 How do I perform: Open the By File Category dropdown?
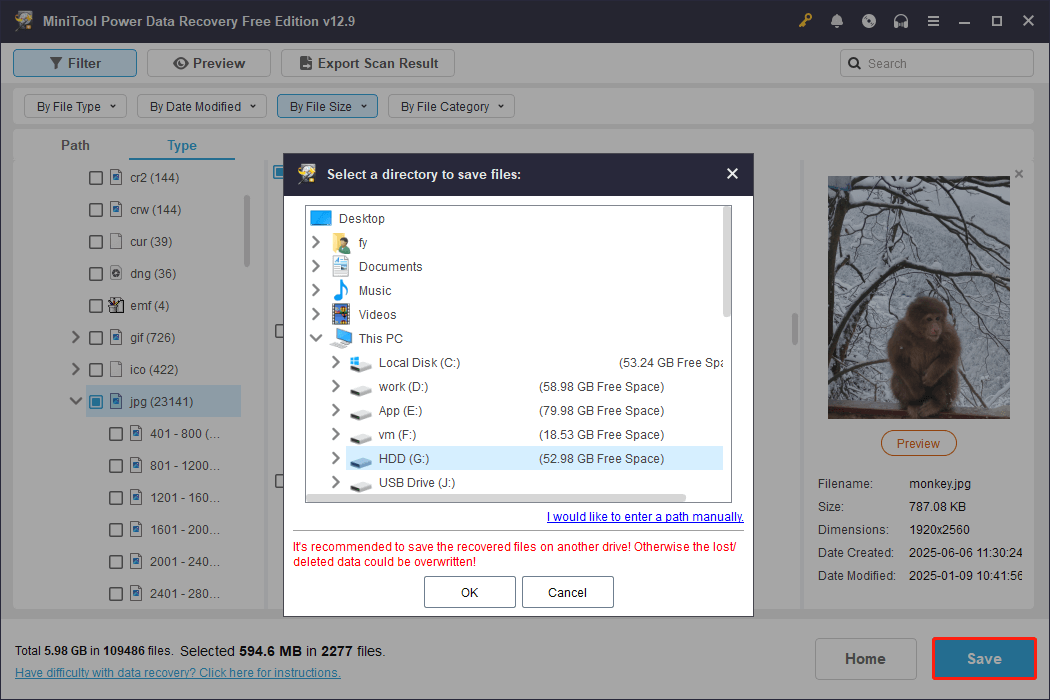(451, 107)
